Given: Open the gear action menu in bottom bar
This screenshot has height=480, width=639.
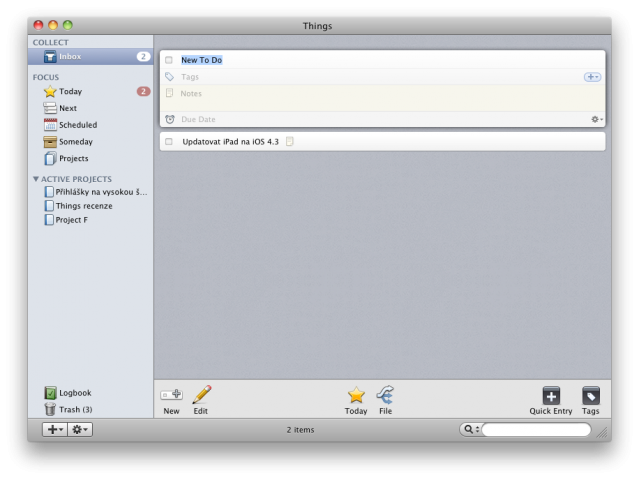Looking at the screenshot, I should pos(80,429).
